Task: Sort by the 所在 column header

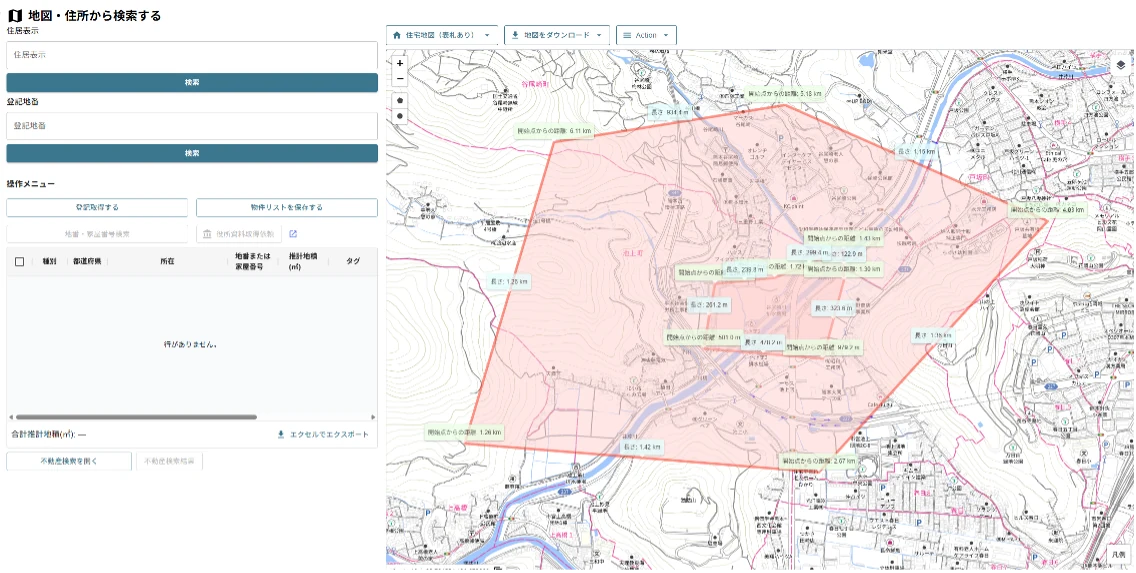Action: click(167, 262)
